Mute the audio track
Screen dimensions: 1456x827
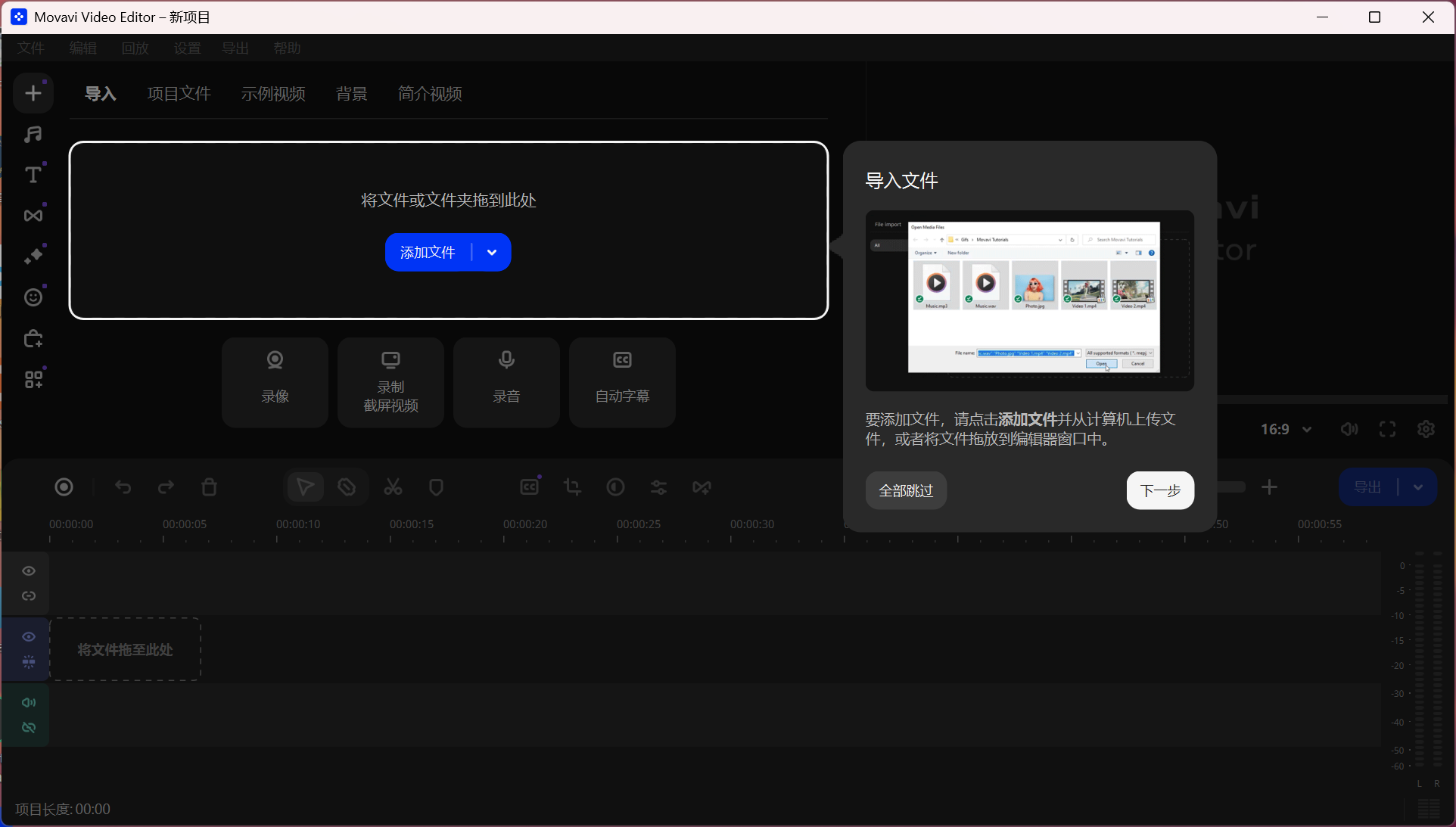click(29, 703)
